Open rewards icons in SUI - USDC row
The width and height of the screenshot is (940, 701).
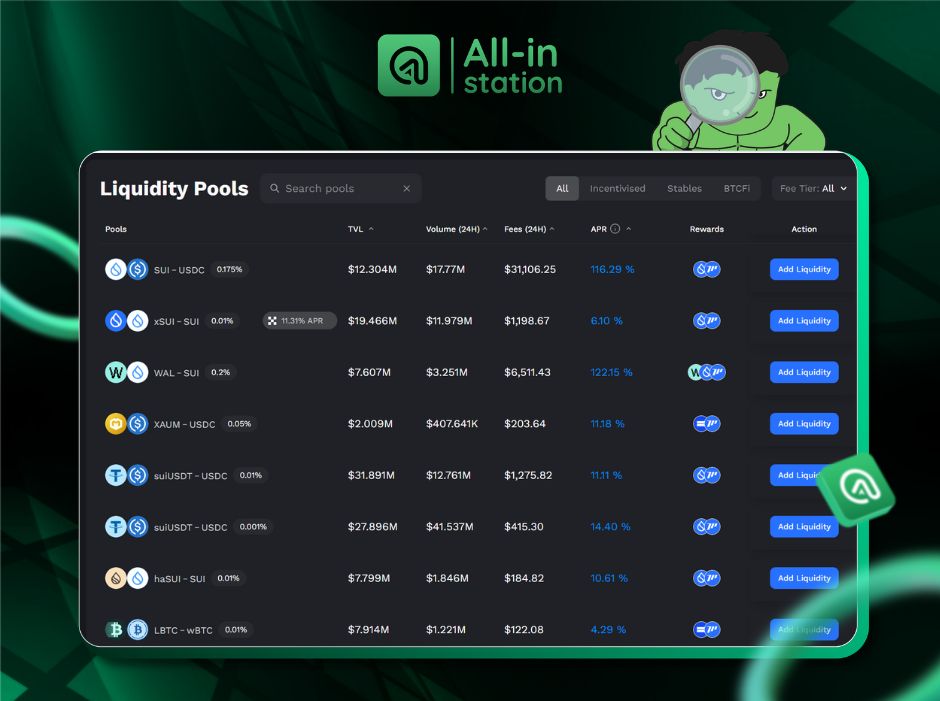point(707,269)
